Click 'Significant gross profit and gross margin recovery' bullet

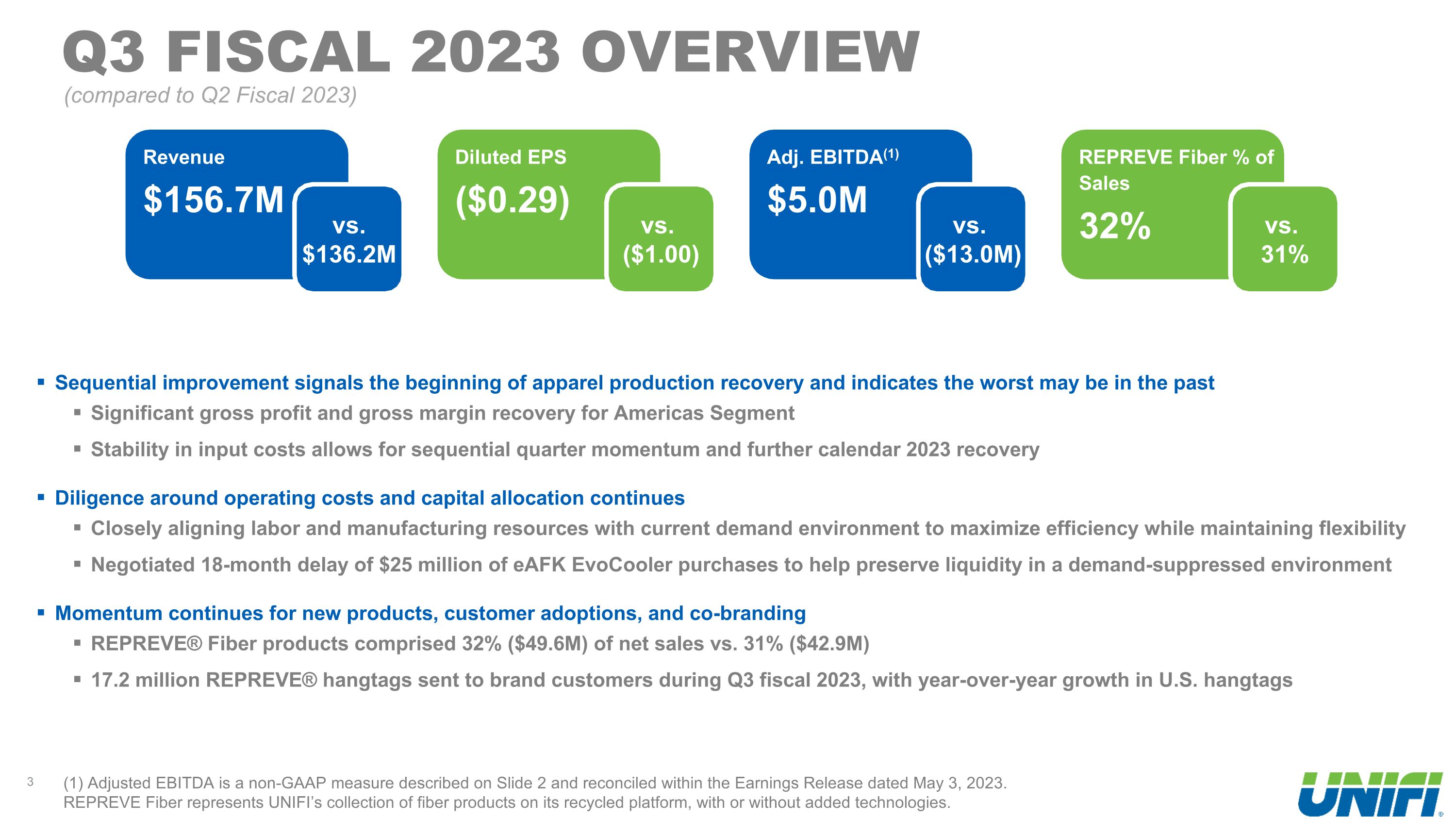(443, 414)
